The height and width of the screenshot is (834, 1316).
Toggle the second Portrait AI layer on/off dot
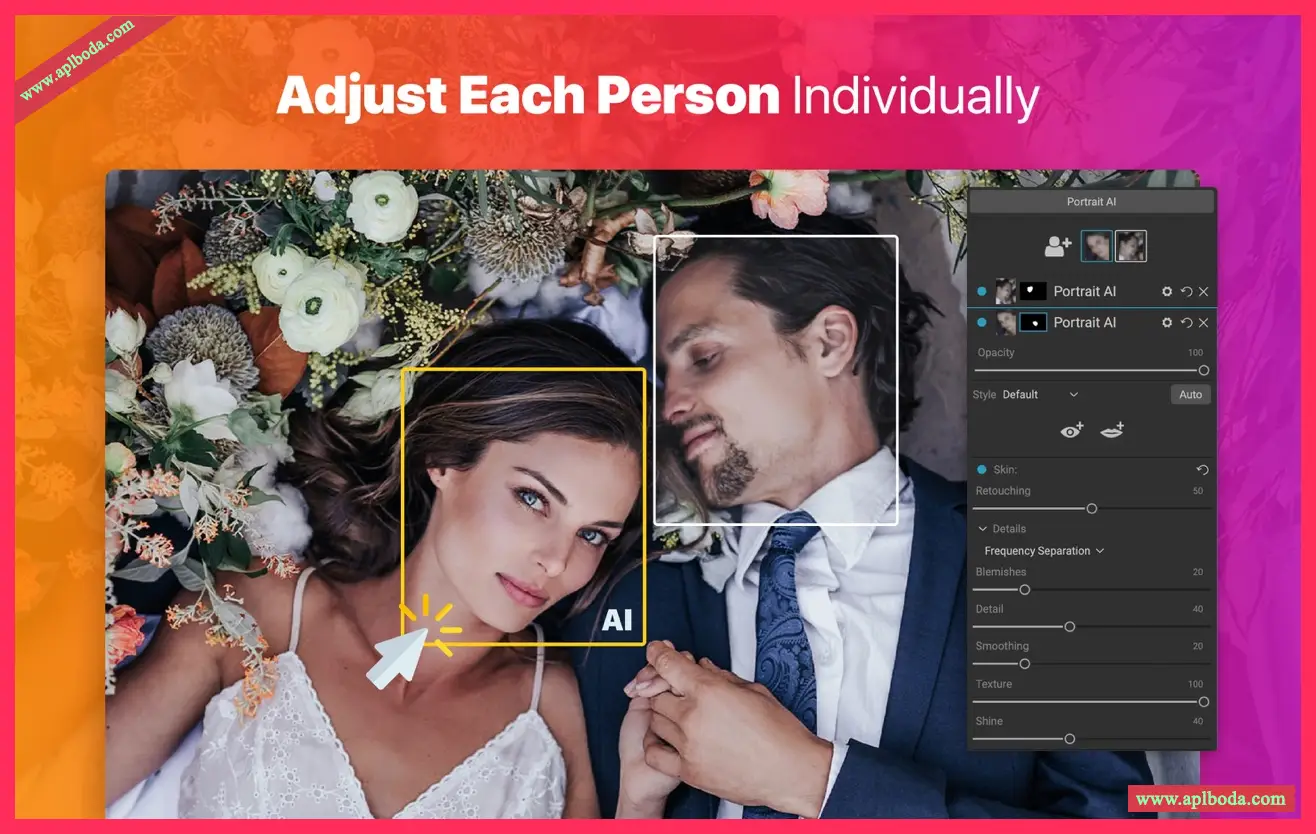coord(981,322)
